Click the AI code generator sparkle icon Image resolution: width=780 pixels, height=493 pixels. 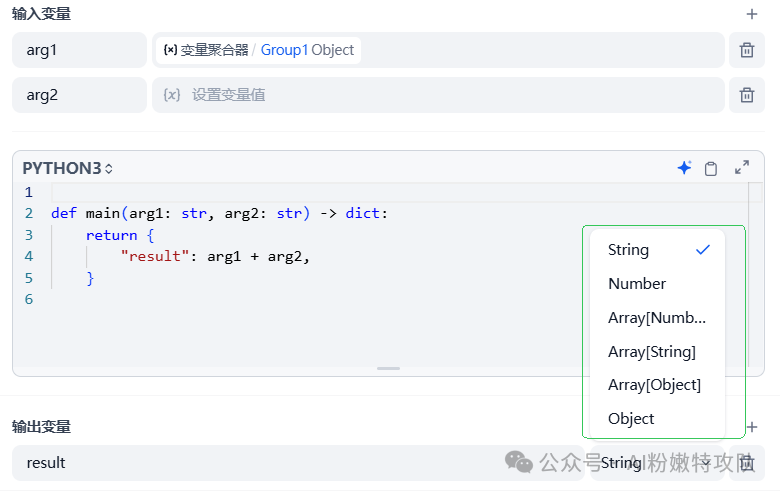coord(684,168)
